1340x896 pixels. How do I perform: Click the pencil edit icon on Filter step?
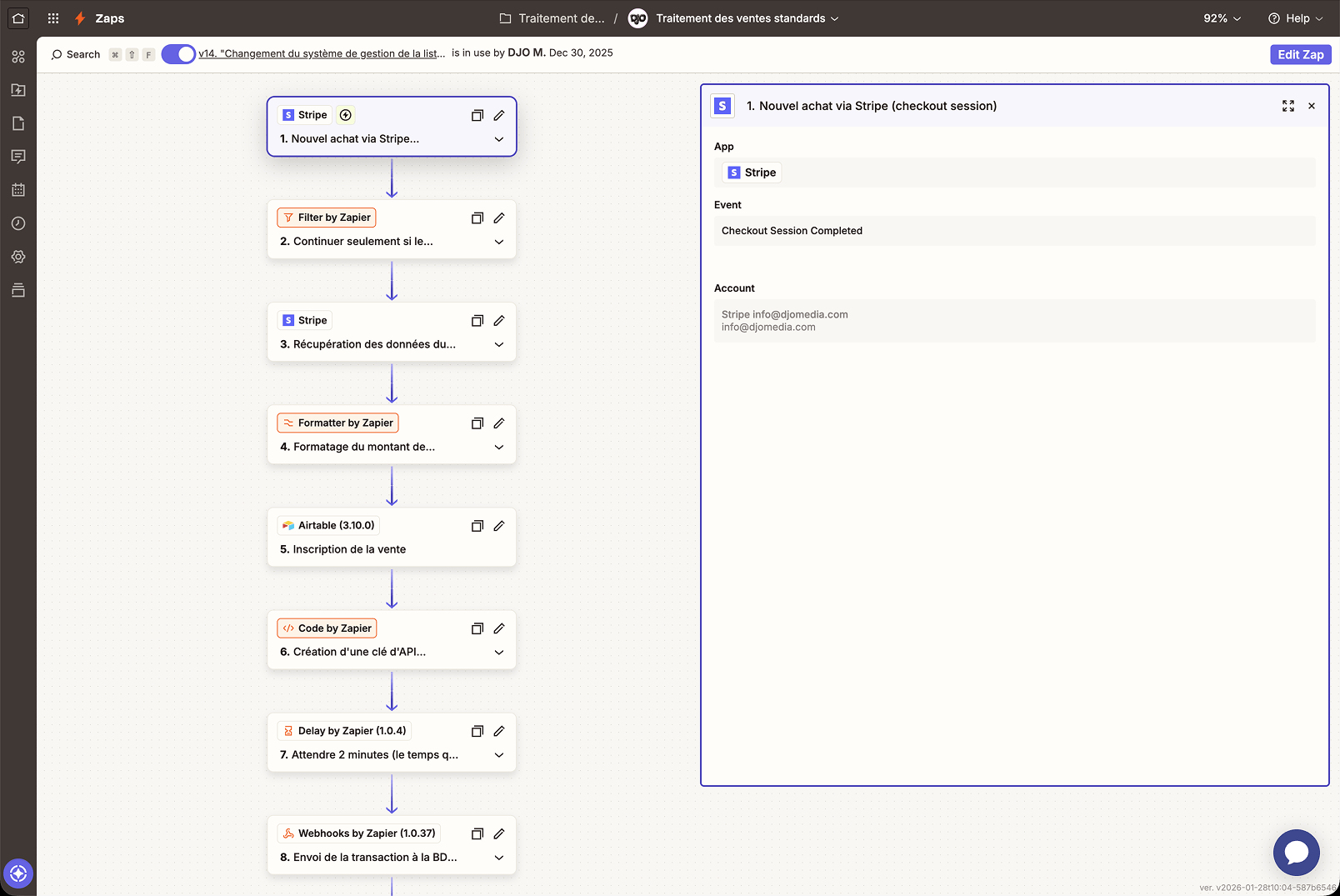click(499, 218)
